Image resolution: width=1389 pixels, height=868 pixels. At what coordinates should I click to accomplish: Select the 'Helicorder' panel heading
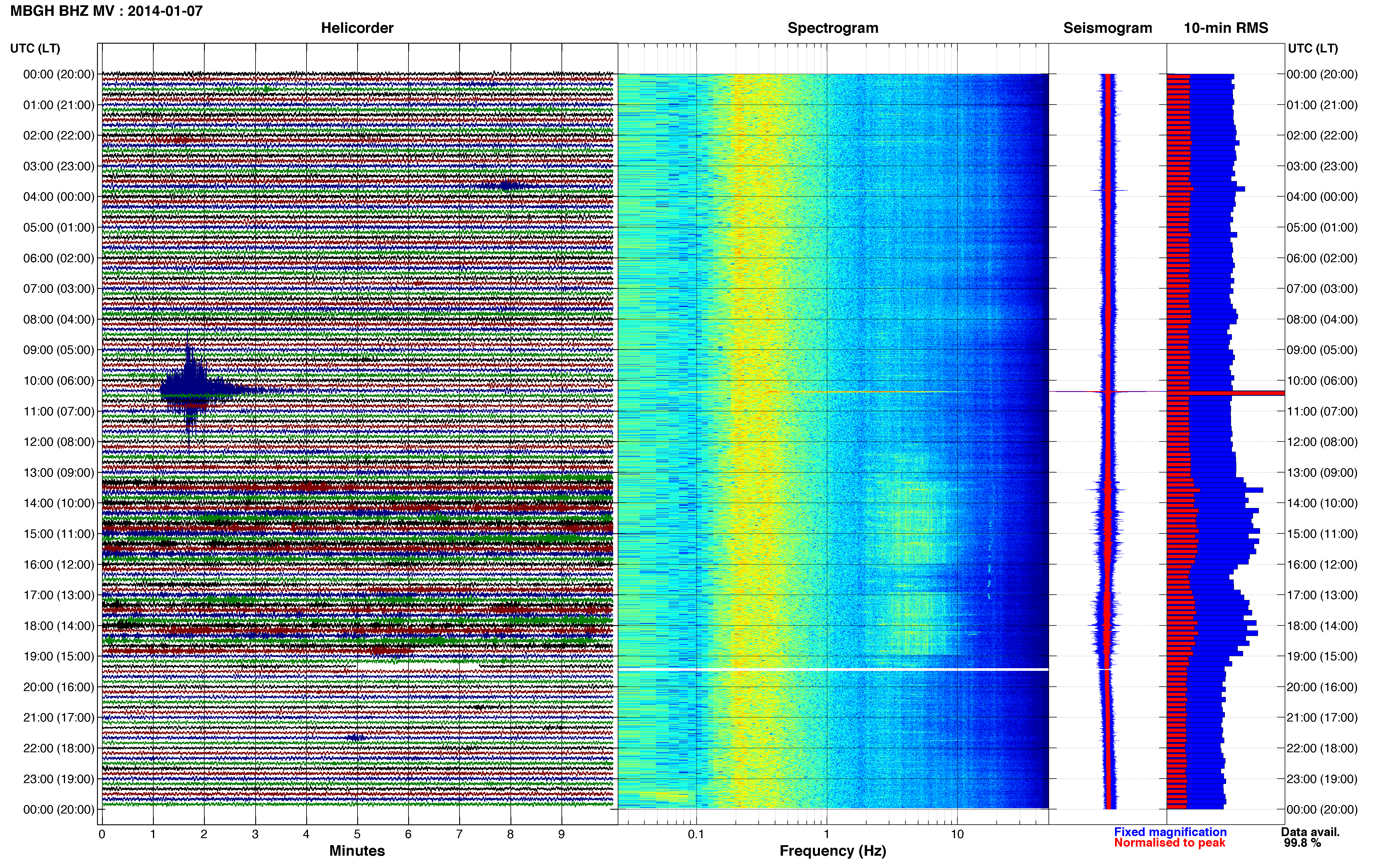357,28
